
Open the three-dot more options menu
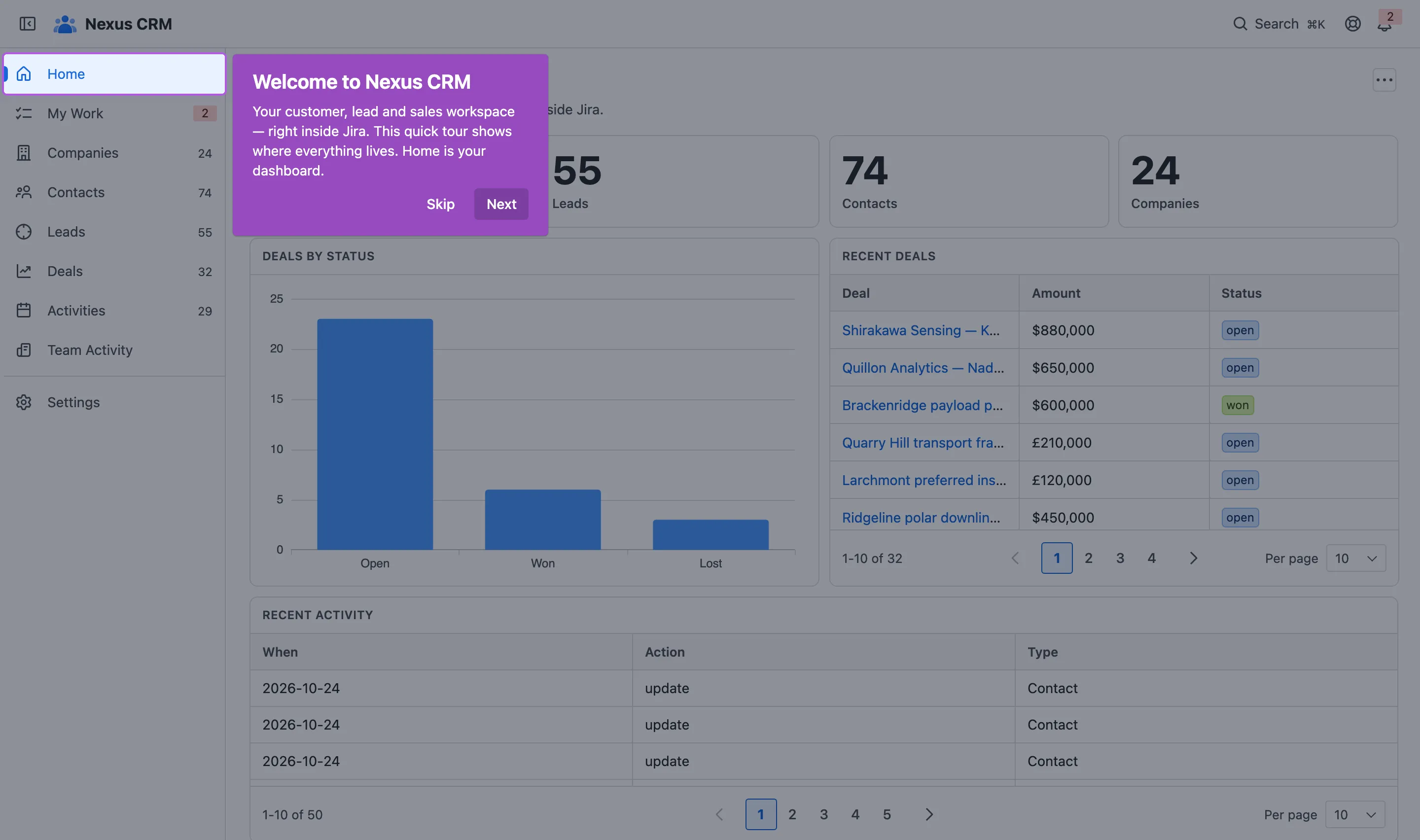tap(1384, 80)
